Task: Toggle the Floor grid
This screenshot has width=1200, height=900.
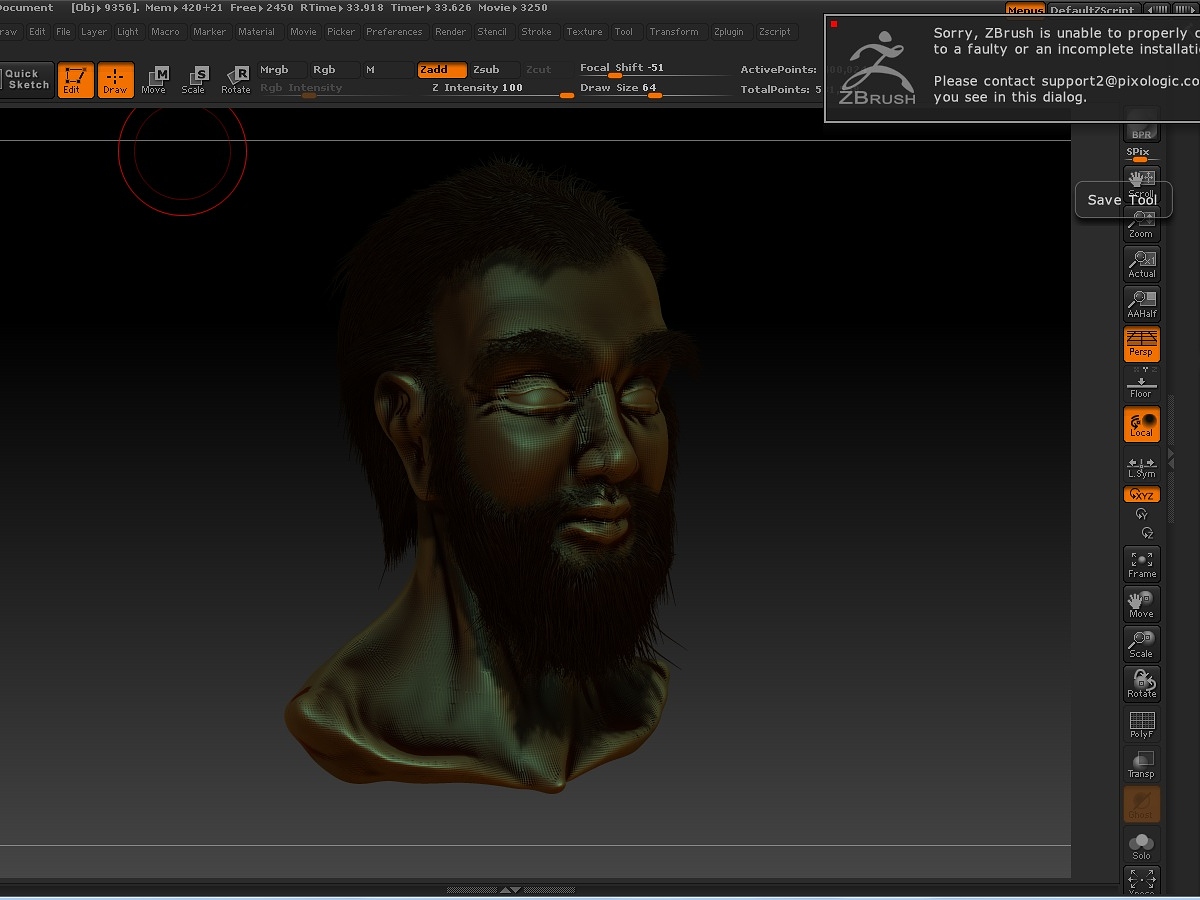Action: (x=1141, y=384)
